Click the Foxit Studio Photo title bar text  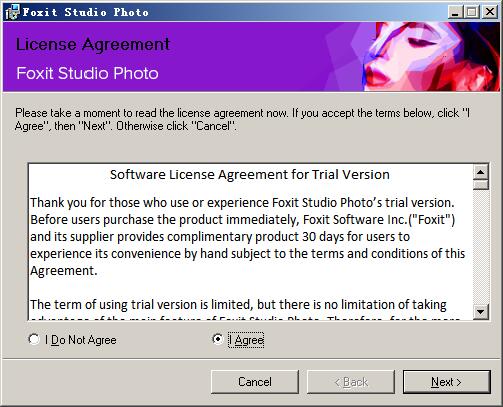86,12
